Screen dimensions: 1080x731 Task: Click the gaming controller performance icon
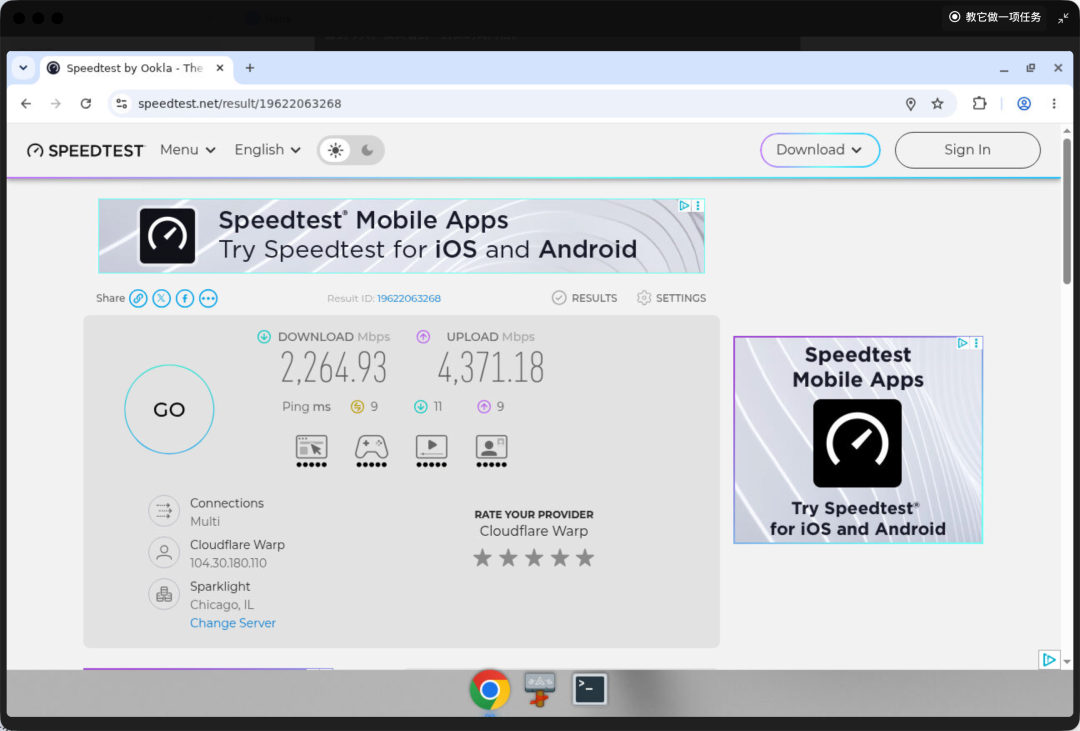(x=371, y=451)
